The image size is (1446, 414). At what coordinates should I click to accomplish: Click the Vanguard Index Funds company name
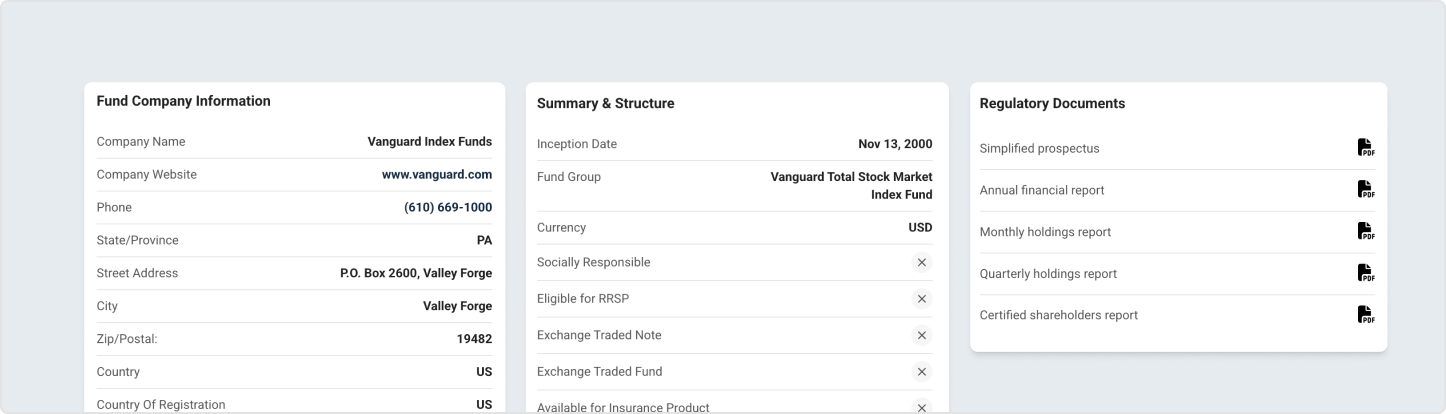pyautogui.click(x=430, y=142)
